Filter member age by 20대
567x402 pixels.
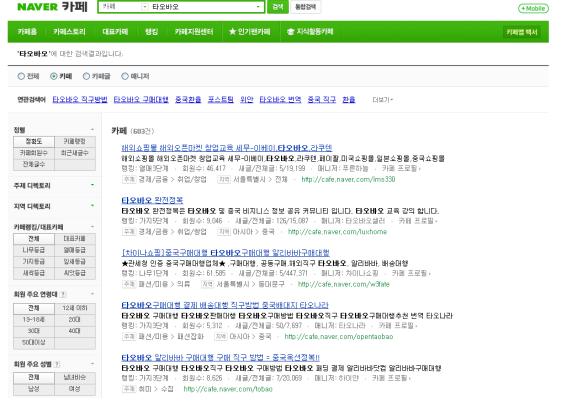pos(74,320)
